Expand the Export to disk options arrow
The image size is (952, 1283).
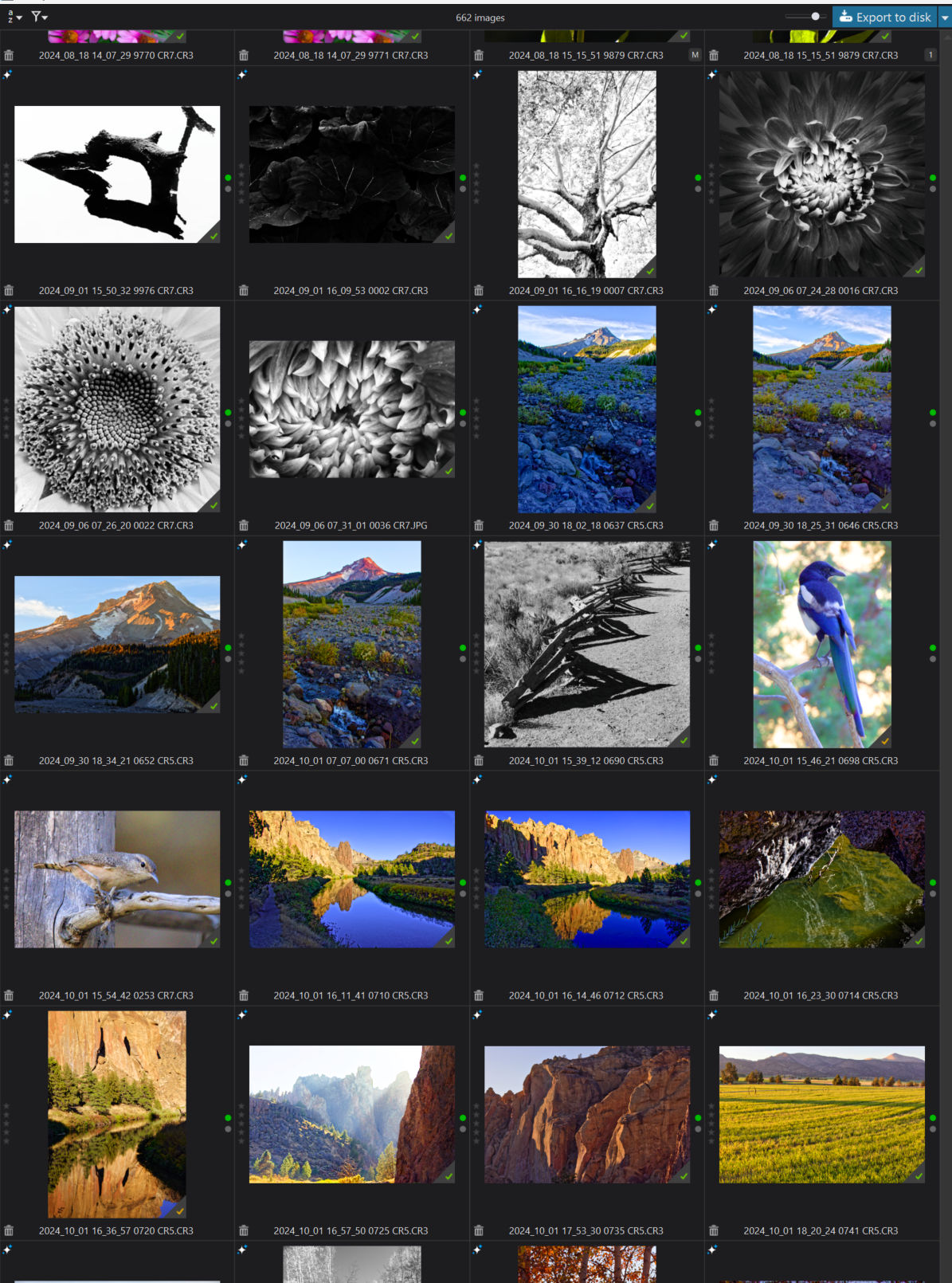pyautogui.click(x=946, y=17)
